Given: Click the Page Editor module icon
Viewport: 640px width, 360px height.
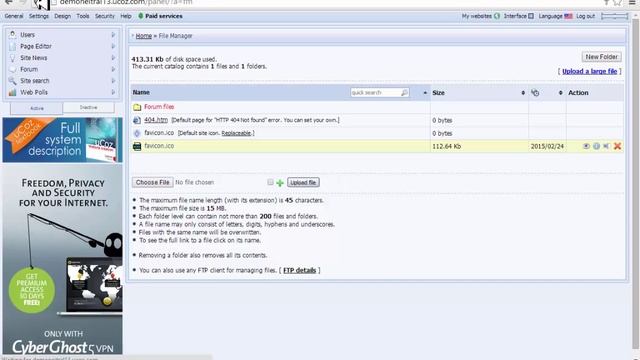Looking at the screenshot, I should pos(12,46).
